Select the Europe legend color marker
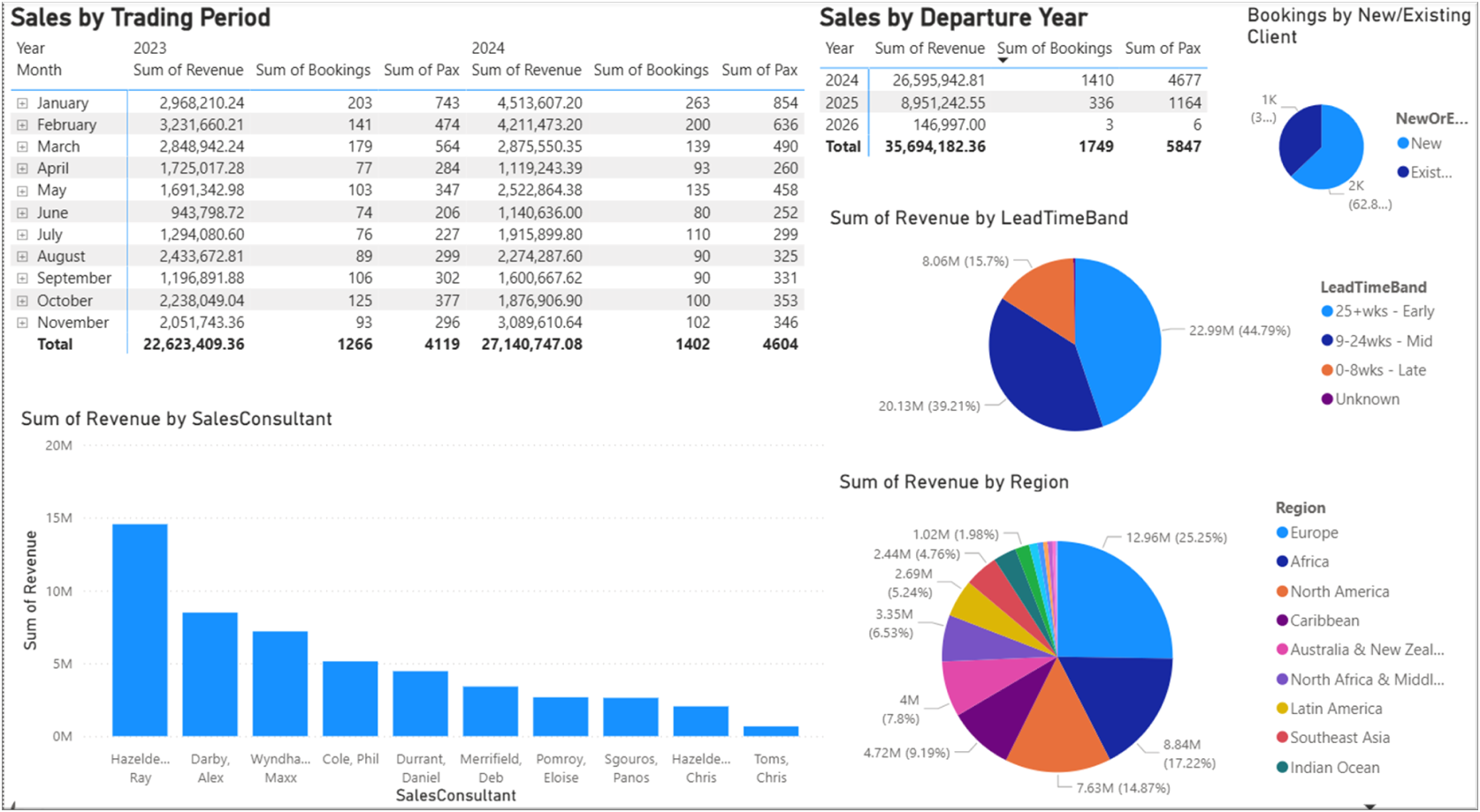The width and height of the screenshot is (1480, 812). pos(1282,533)
